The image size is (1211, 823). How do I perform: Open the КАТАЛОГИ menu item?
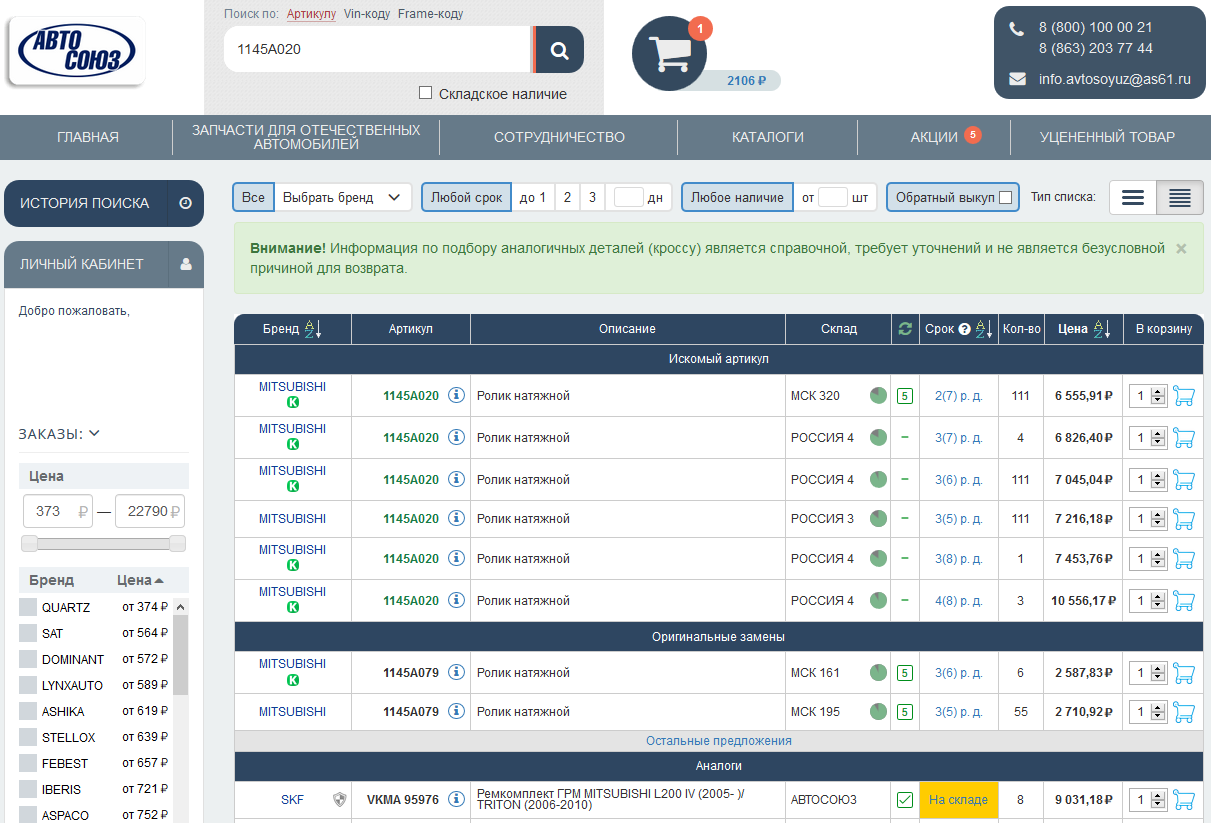tap(767, 137)
